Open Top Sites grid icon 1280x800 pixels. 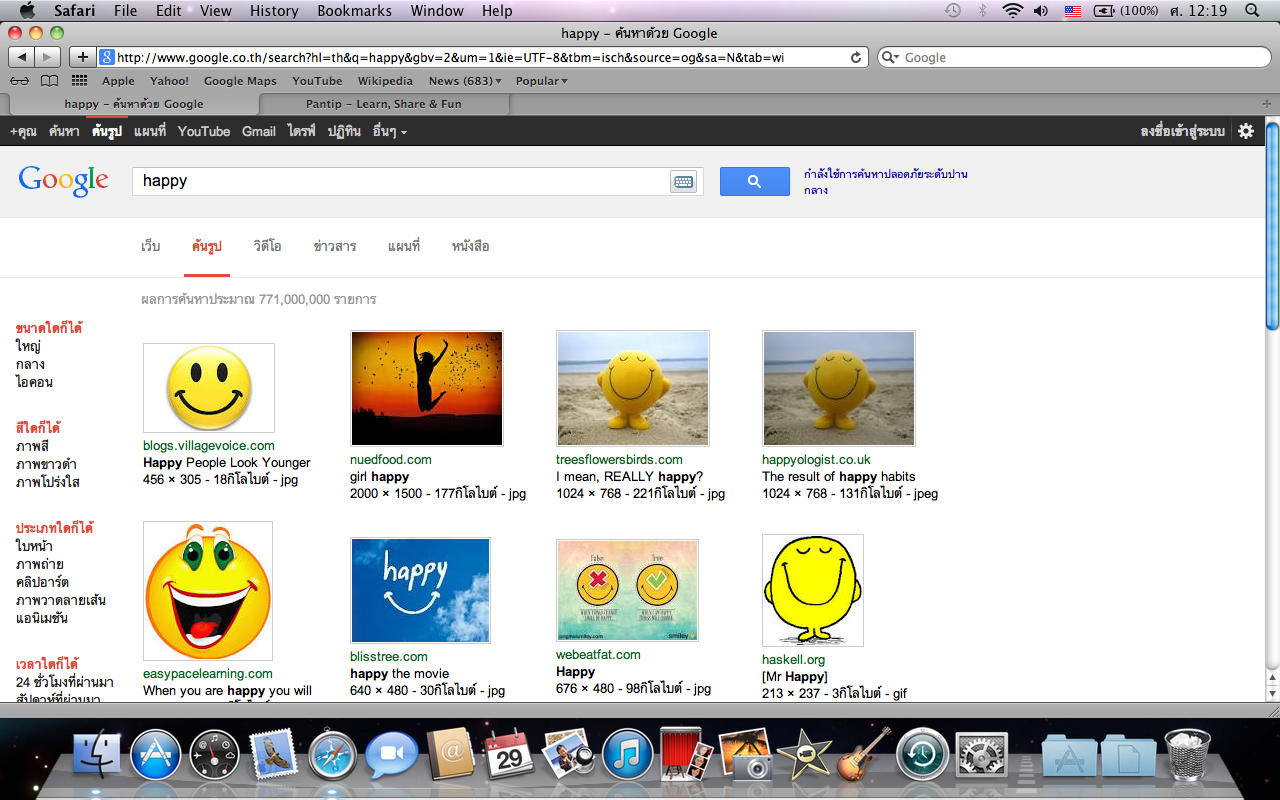pos(79,81)
